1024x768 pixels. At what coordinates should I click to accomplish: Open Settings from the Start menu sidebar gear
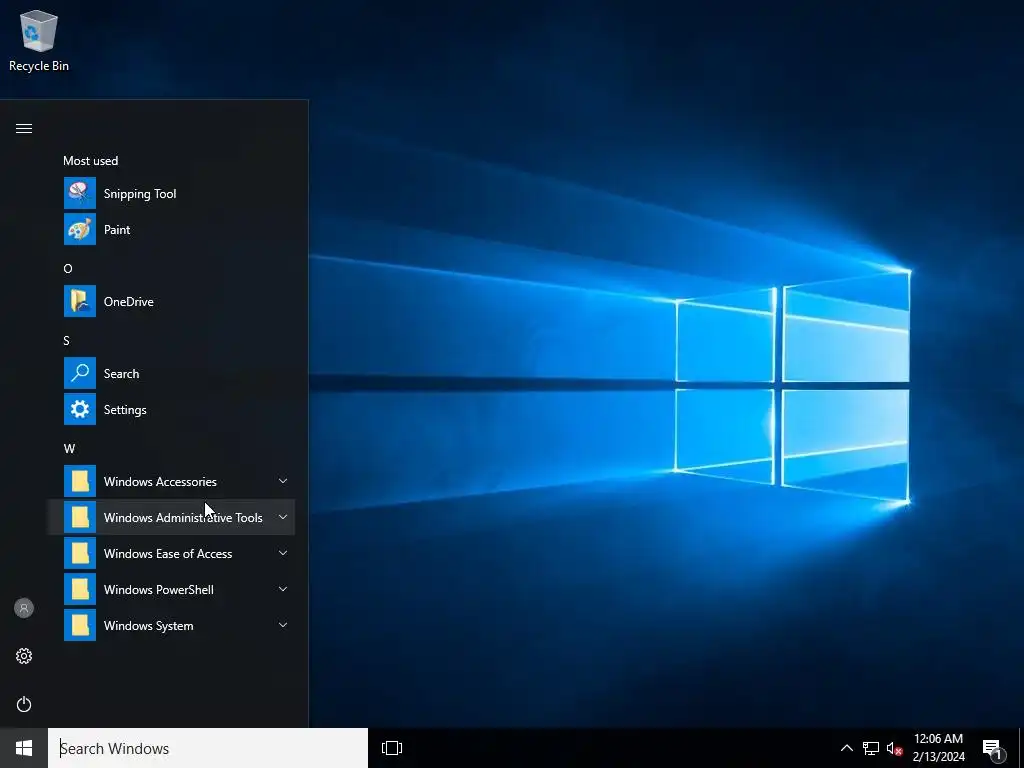pyautogui.click(x=24, y=656)
